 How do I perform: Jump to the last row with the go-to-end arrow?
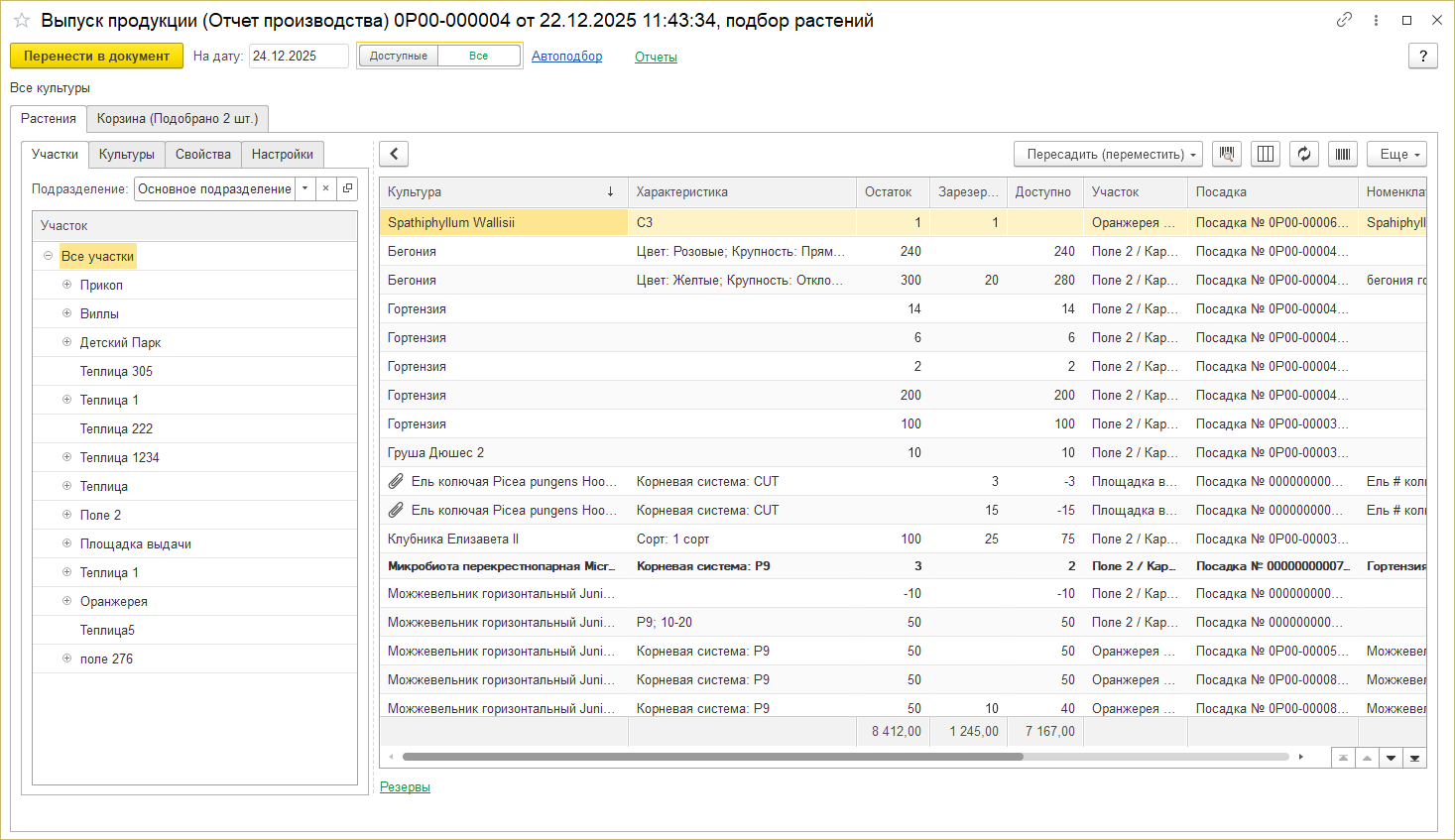pyautogui.click(x=1414, y=758)
